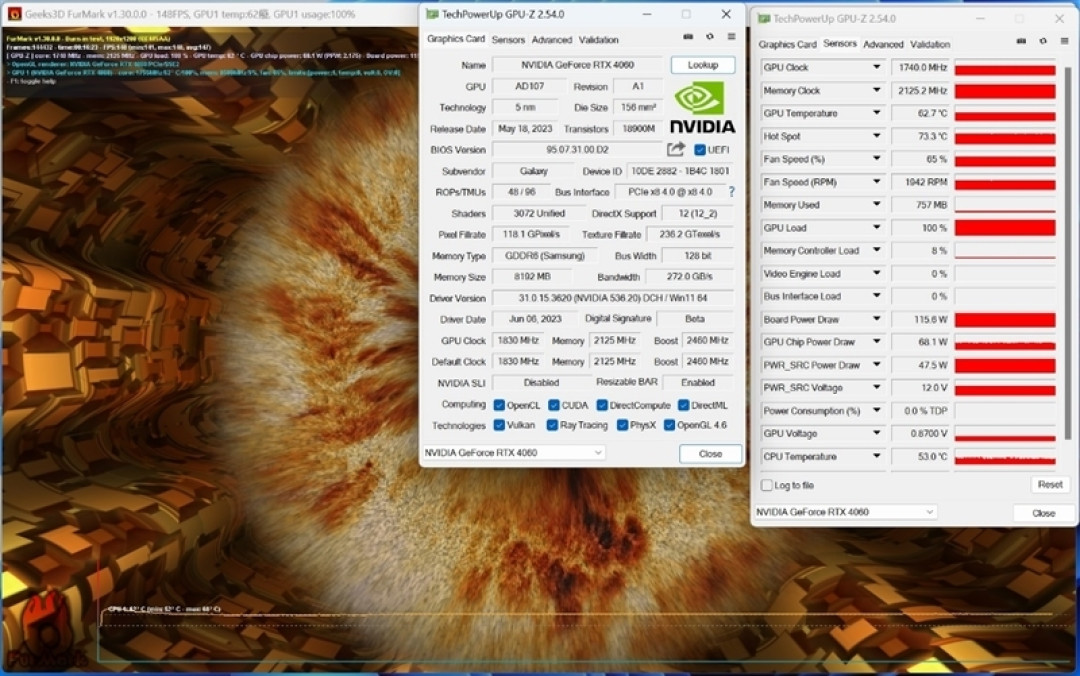Click the Memory Type GDDR6 (Samsung) field
The height and width of the screenshot is (676, 1080).
click(x=545, y=256)
